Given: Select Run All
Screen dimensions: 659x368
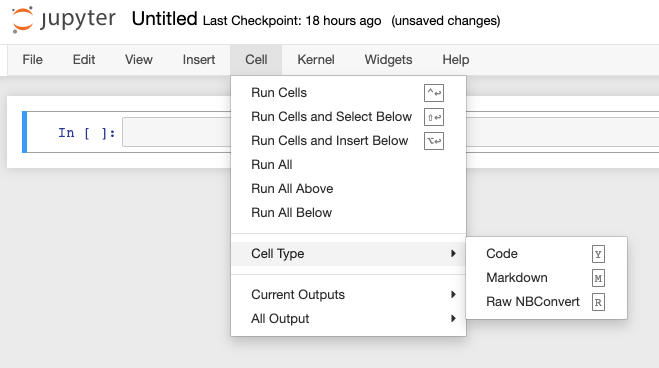Looking at the screenshot, I should tap(348, 165).
